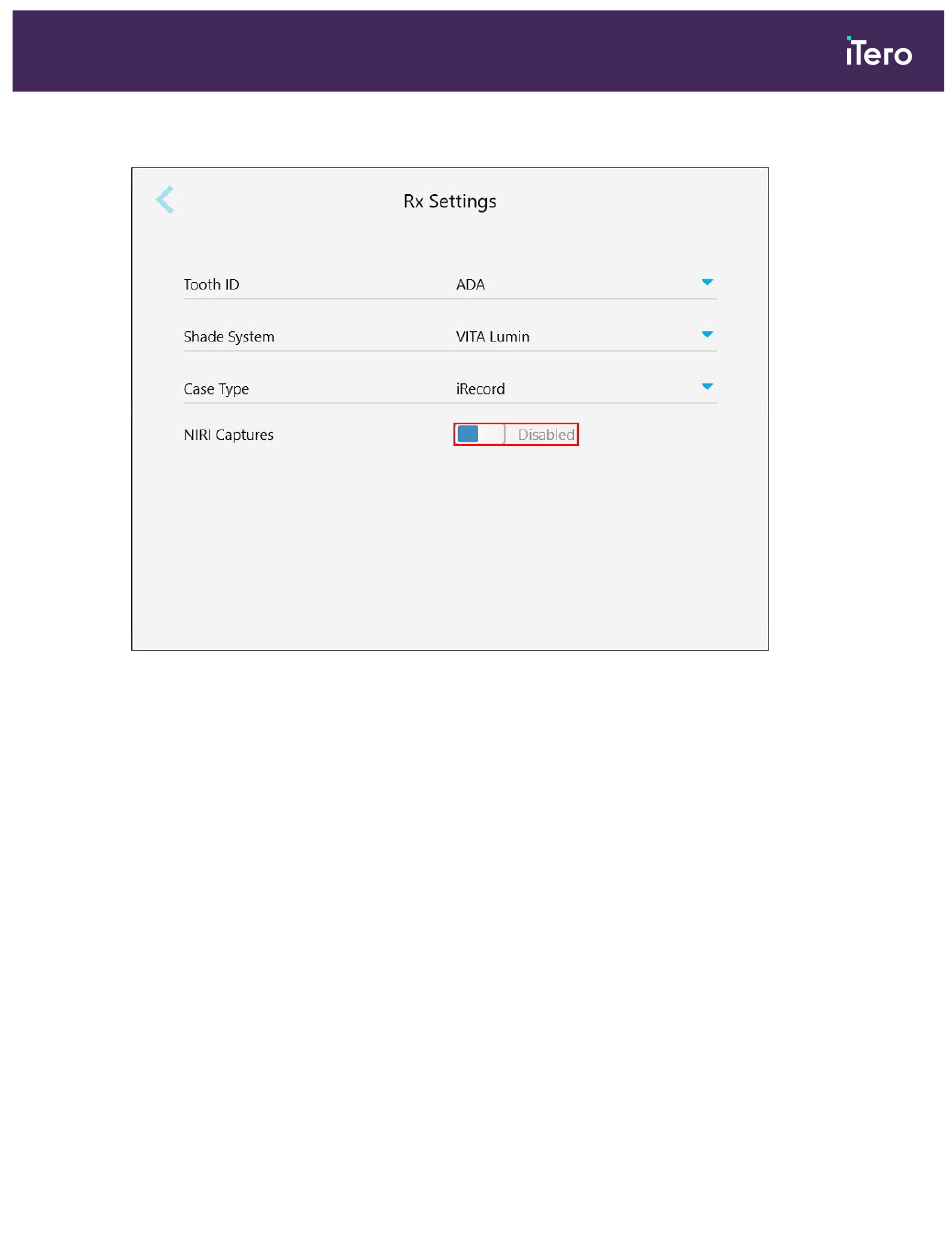This screenshot has width=950, height=1241.
Task: Open the Tooth ID dropdown arrow
Action: [707, 283]
